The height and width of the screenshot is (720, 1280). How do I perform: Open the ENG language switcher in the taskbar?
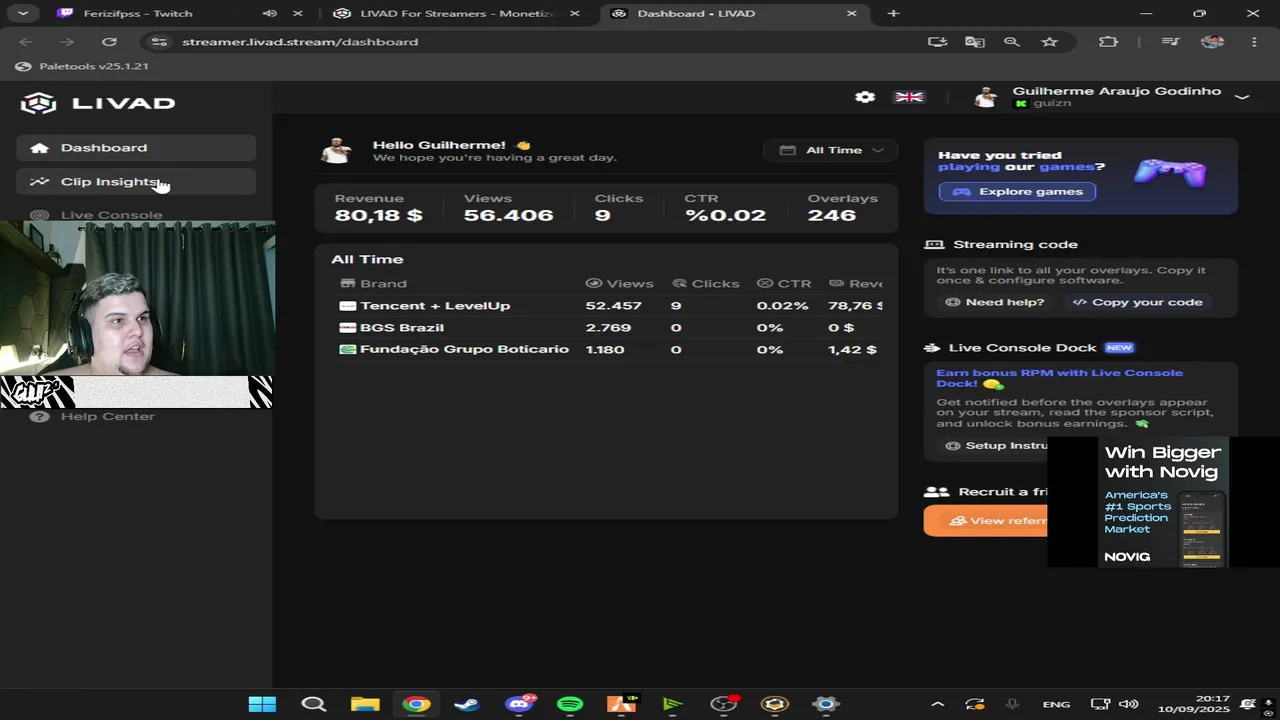tap(1056, 704)
